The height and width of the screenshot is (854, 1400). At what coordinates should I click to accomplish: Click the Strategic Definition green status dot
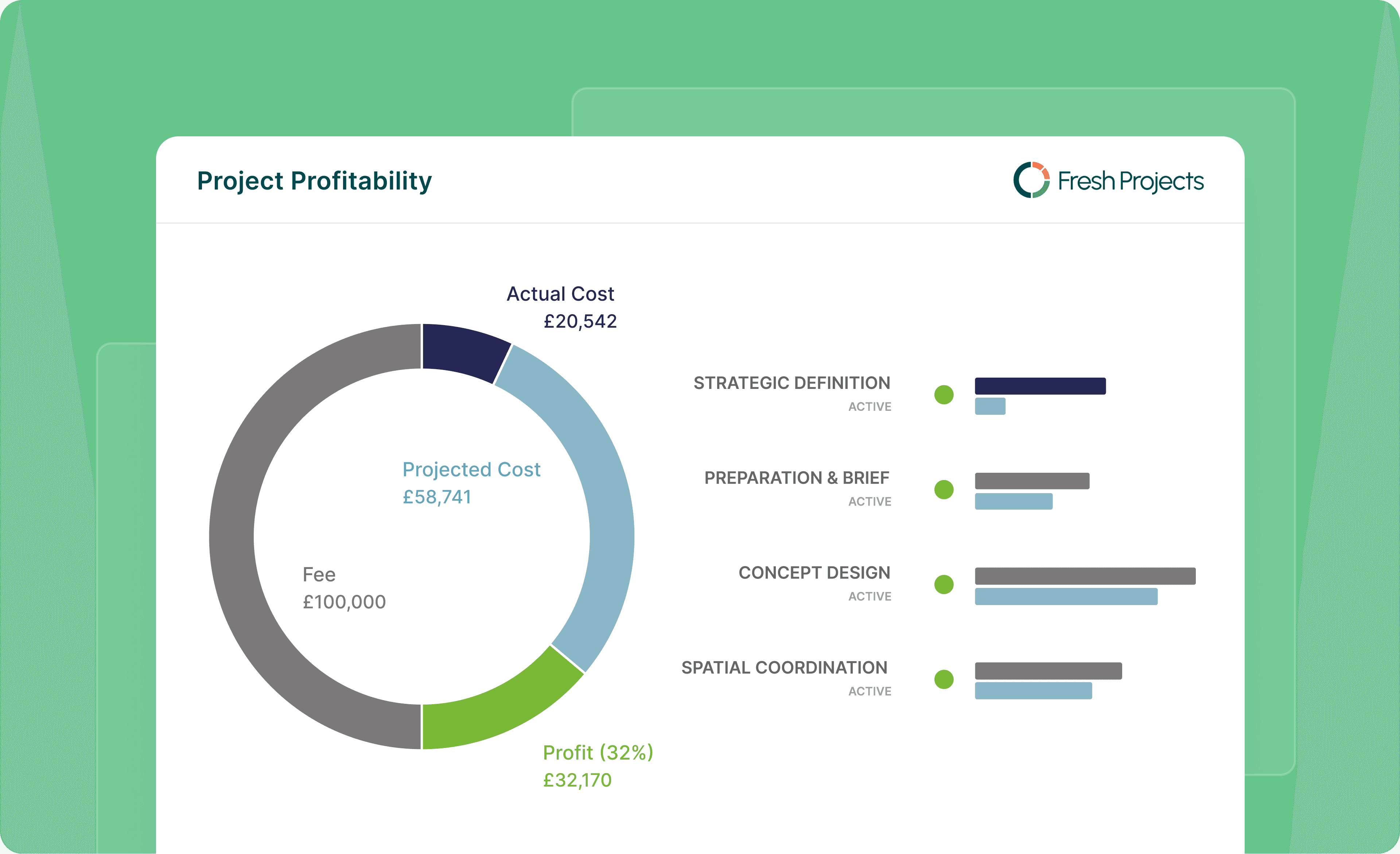944,395
